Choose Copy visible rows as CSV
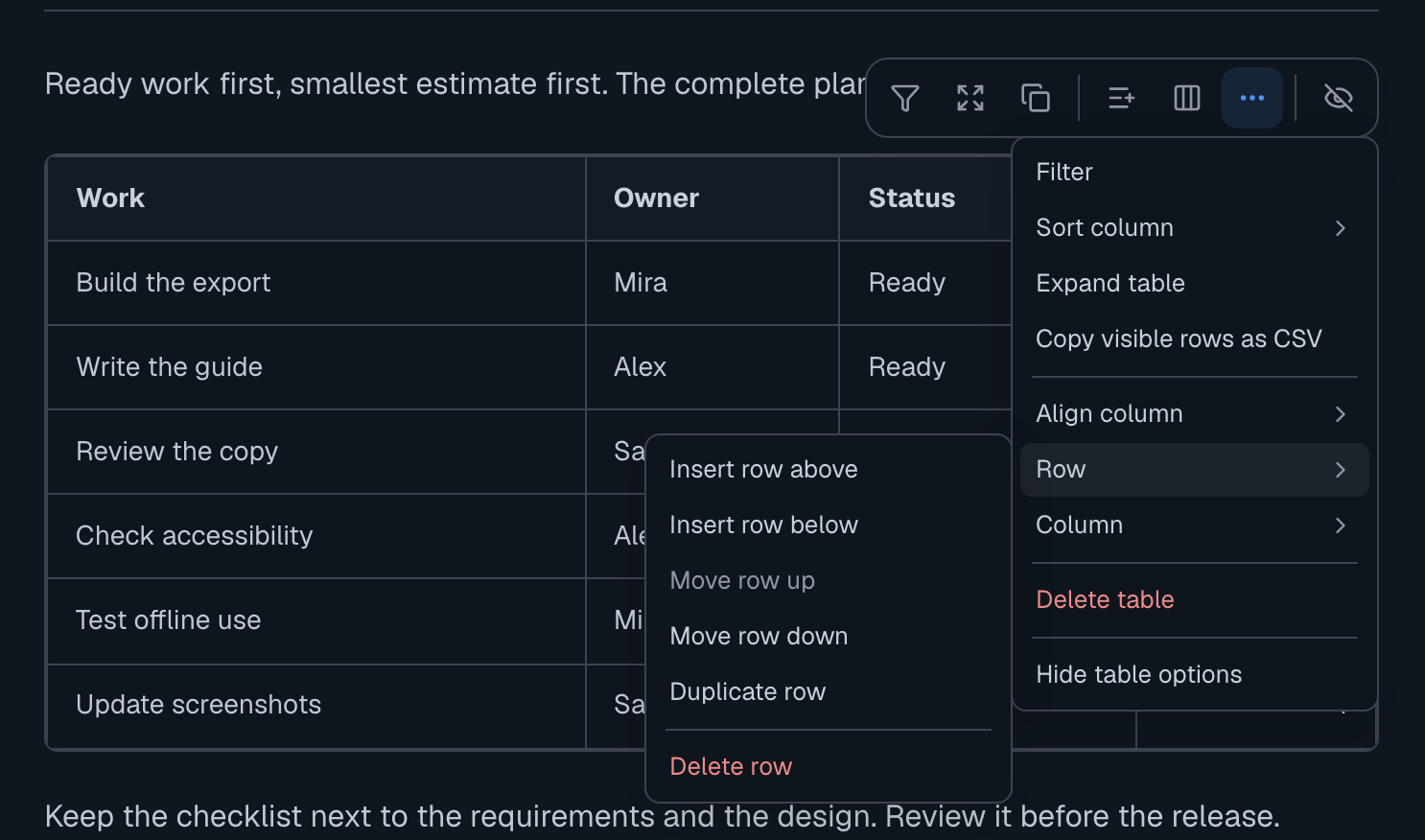This screenshot has height=840, width=1425. (x=1195, y=339)
